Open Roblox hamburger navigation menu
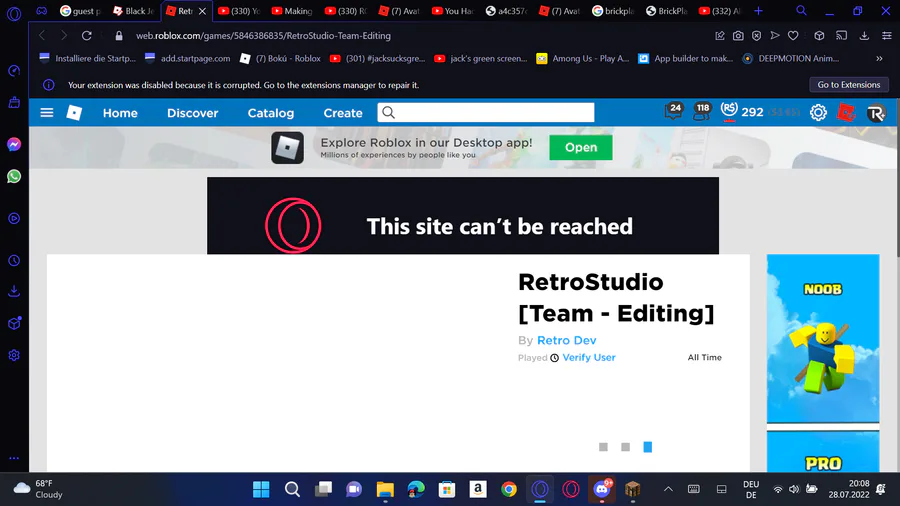 (x=46, y=112)
